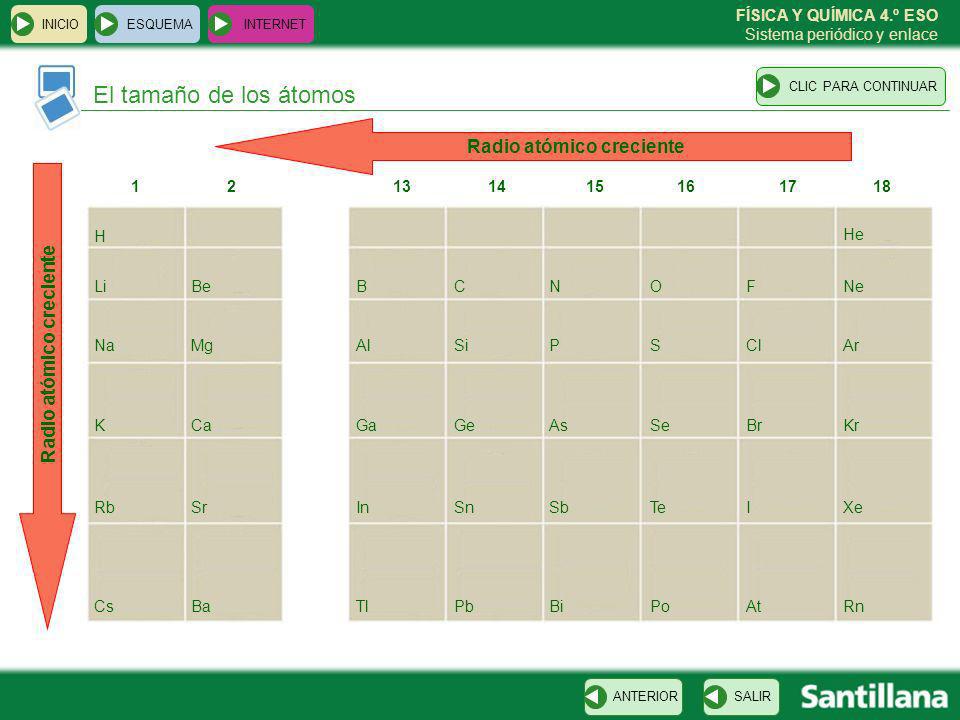Select the P (phosphorus) element cell

pos(592,331)
